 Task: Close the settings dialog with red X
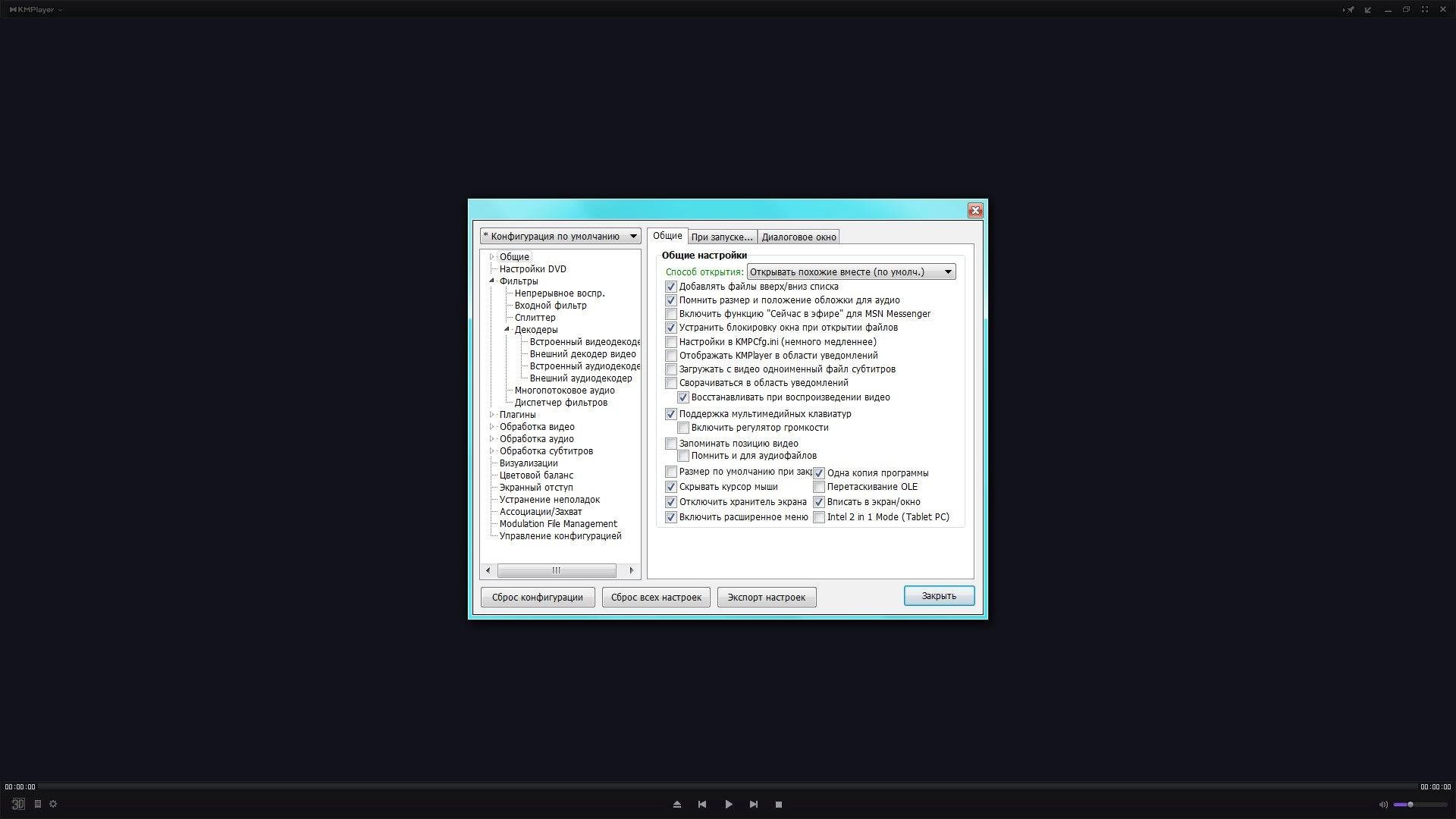[975, 211]
